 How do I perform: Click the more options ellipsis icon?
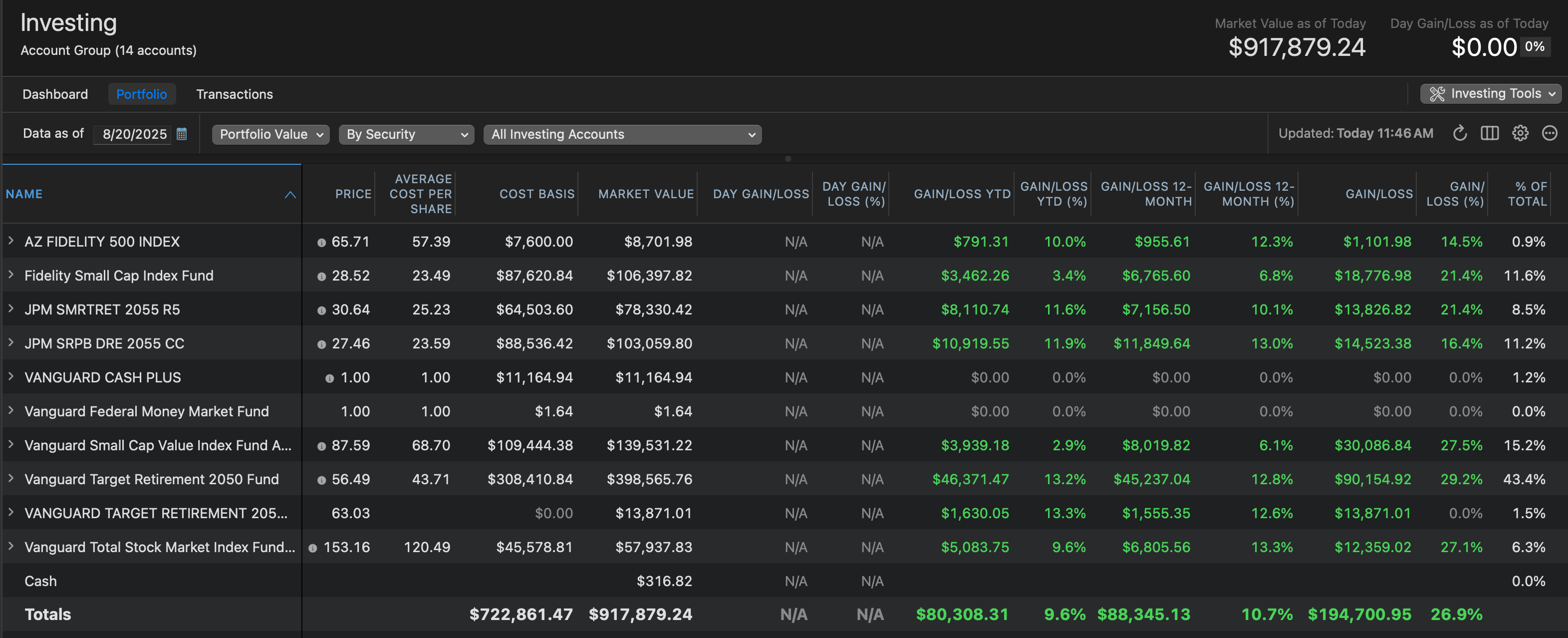[1549, 133]
